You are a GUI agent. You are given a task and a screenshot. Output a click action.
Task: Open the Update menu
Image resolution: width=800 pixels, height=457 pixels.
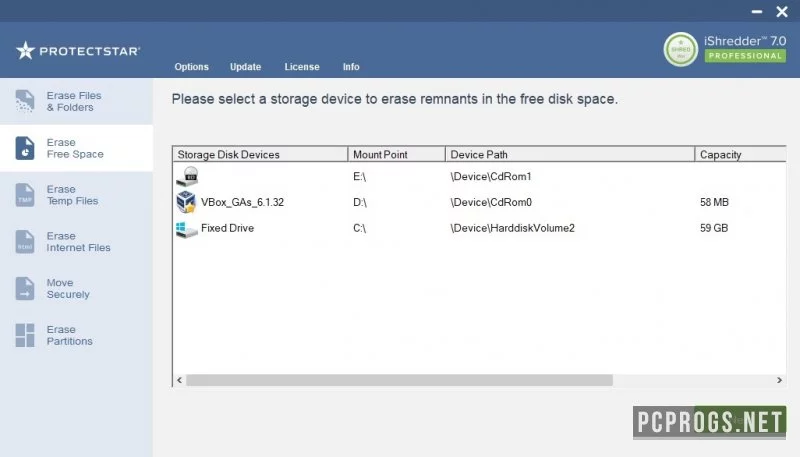(245, 67)
